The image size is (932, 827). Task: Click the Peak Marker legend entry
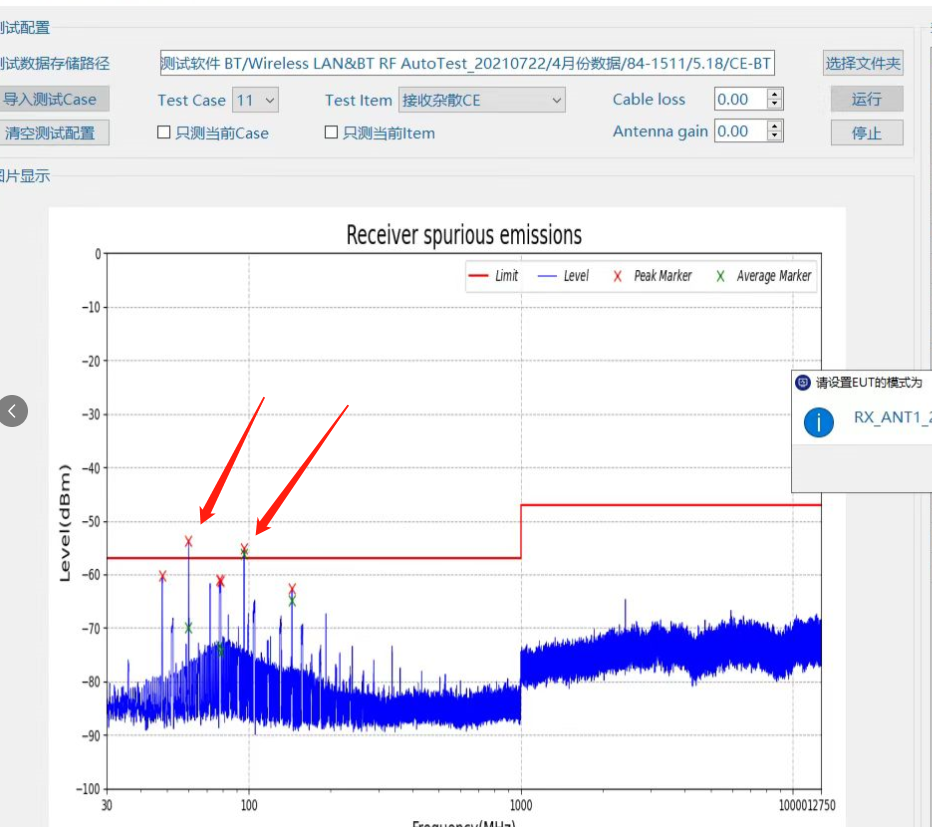click(652, 276)
